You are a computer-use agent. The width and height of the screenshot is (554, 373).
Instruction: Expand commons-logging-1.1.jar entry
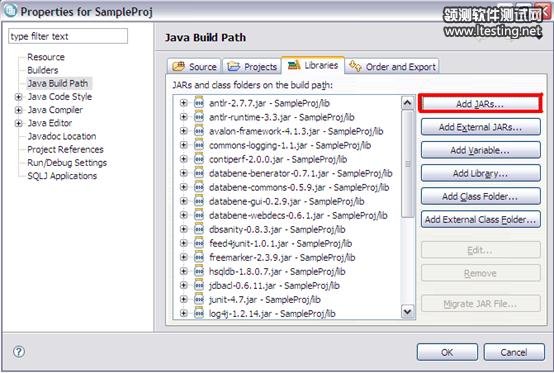[183, 145]
